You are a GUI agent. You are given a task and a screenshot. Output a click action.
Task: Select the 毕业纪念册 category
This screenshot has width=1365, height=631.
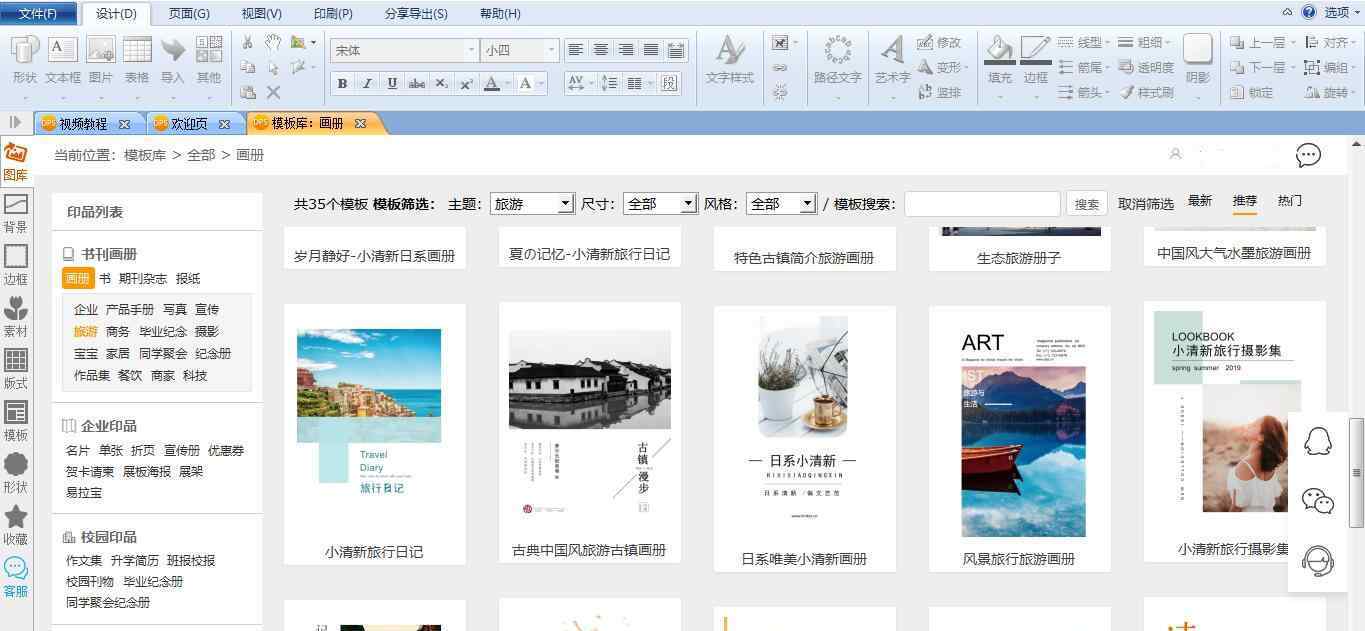(x=152, y=581)
